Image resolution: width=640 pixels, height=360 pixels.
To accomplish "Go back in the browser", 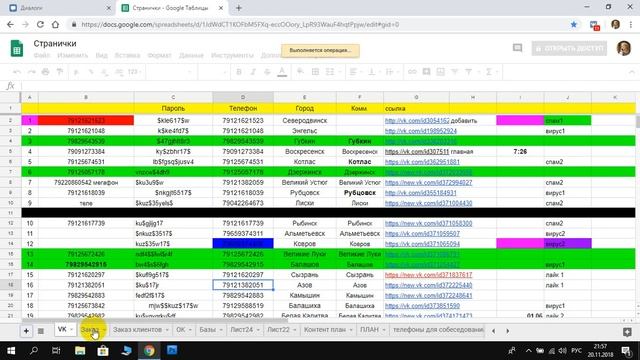I will coord(10,24).
